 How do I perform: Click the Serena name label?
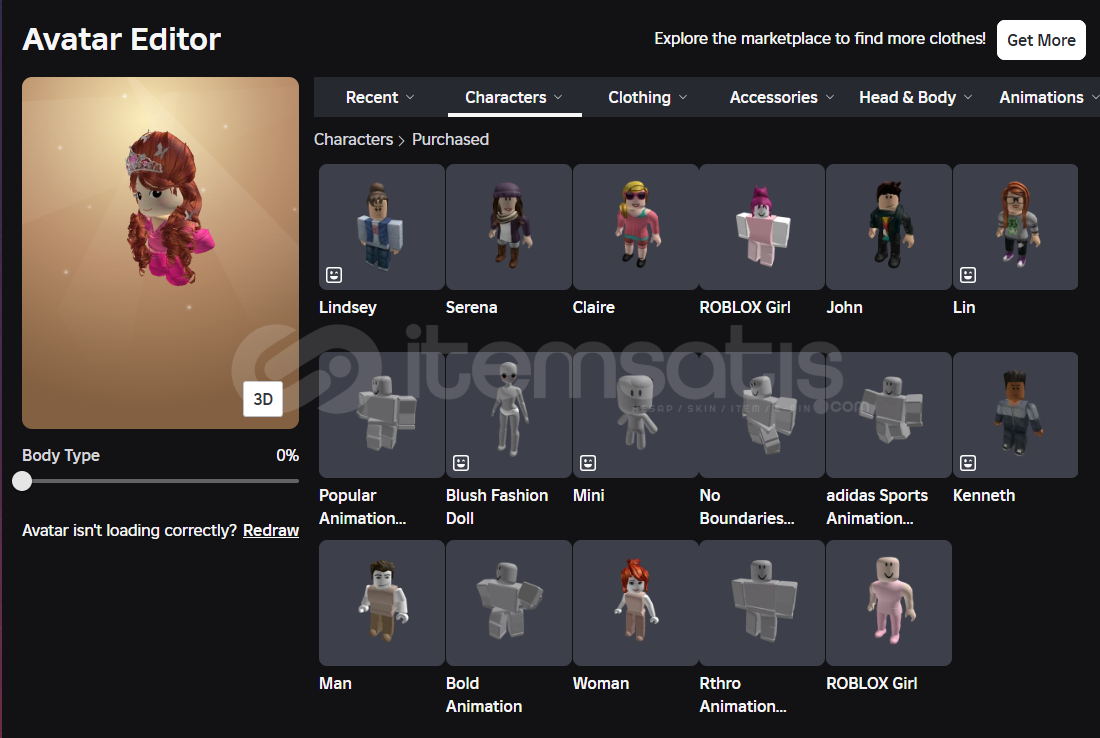coord(471,307)
